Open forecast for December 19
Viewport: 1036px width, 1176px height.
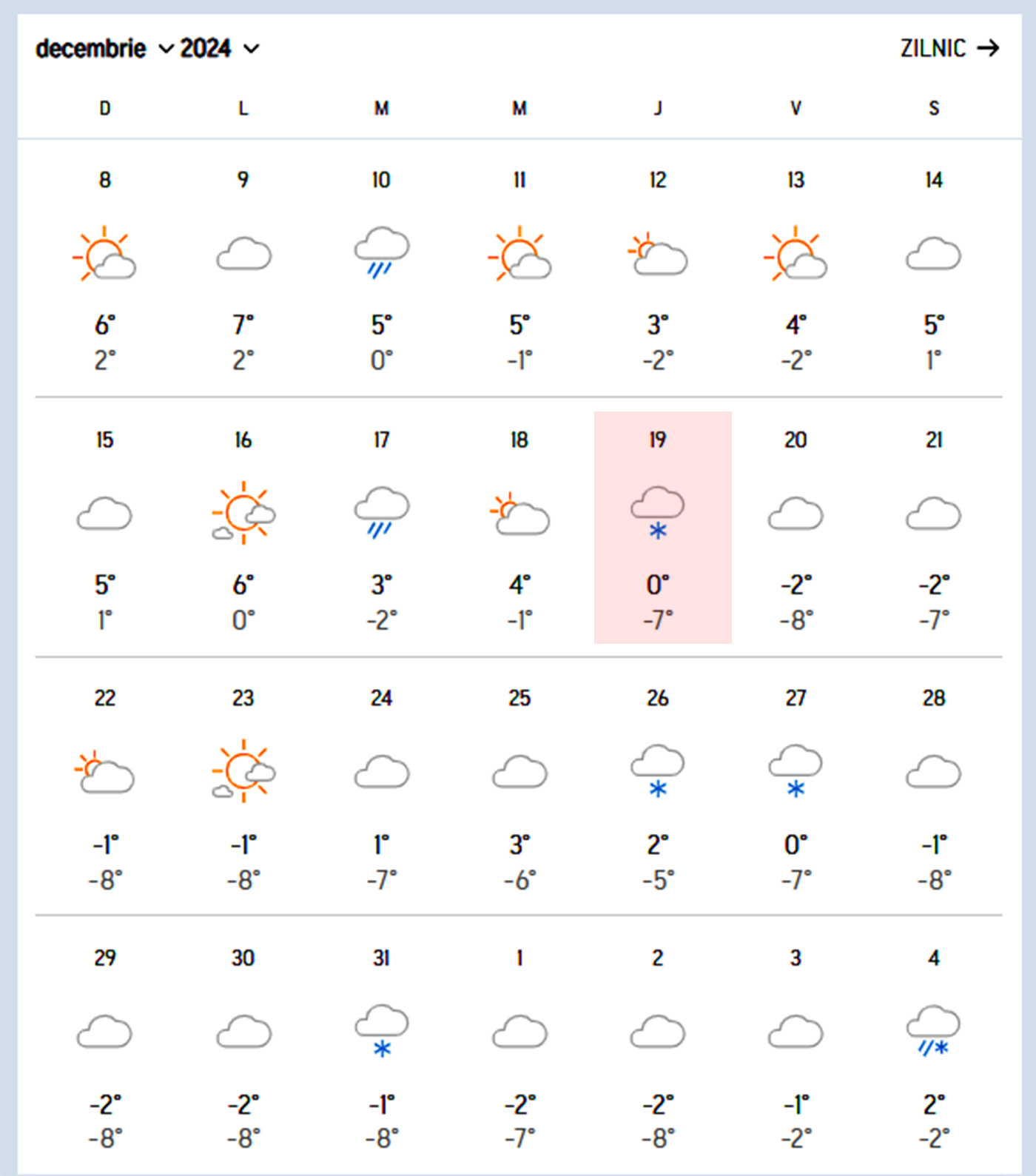[658, 528]
